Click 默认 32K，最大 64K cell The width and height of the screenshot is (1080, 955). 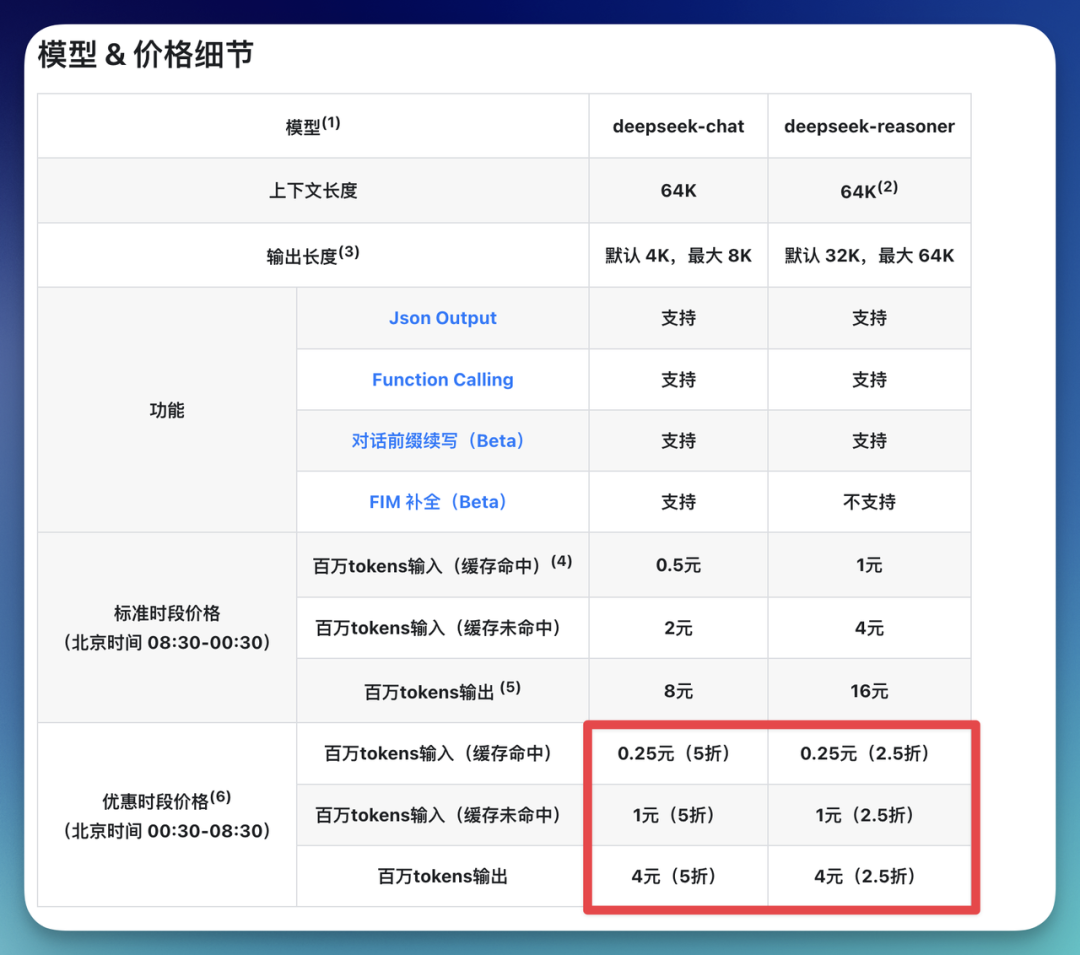click(869, 255)
